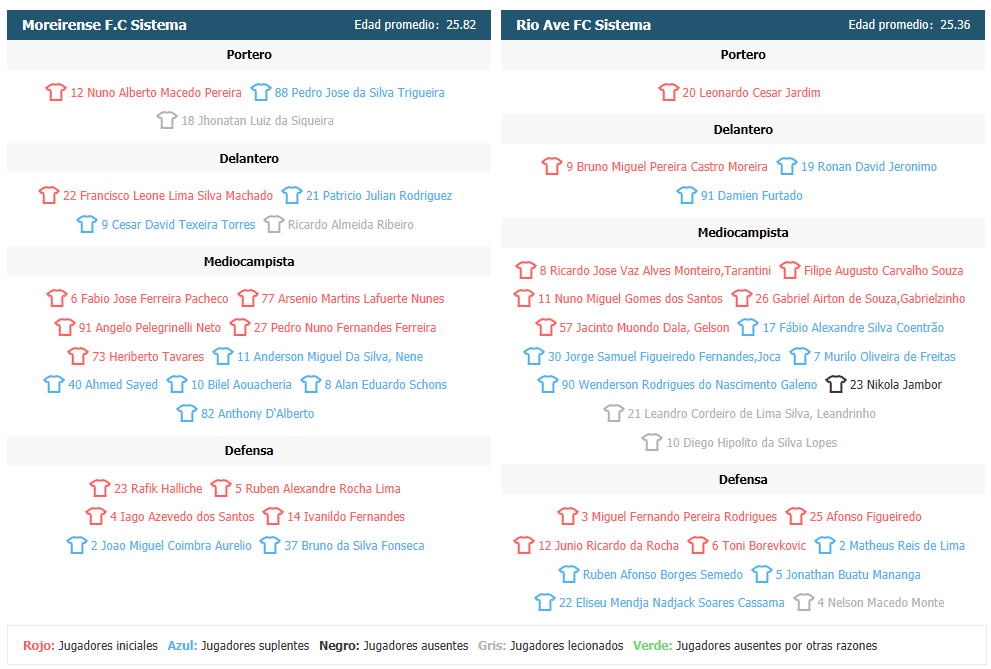
Task: Click the red jersey icon beside Rafik Halliche
Action: (x=100, y=488)
